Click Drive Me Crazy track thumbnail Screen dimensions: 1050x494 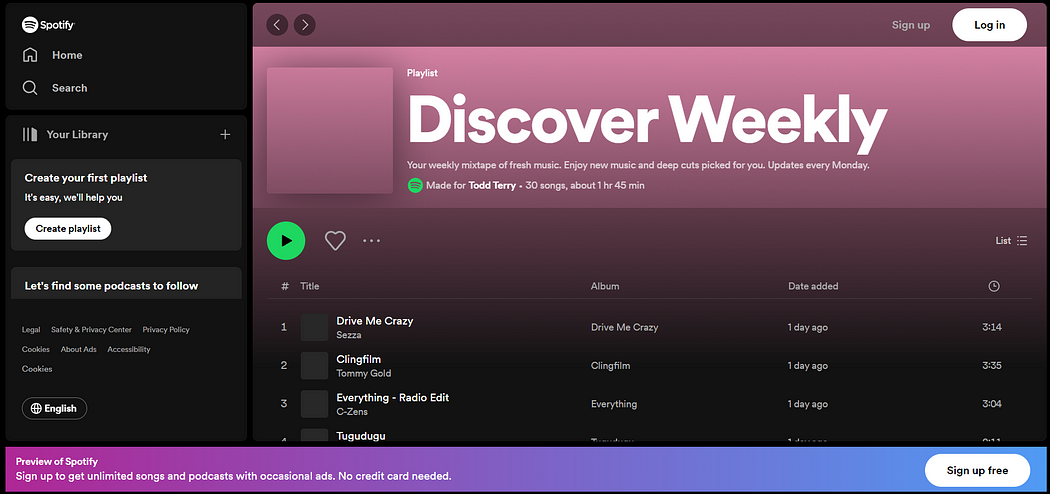pyautogui.click(x=314, y=327)
